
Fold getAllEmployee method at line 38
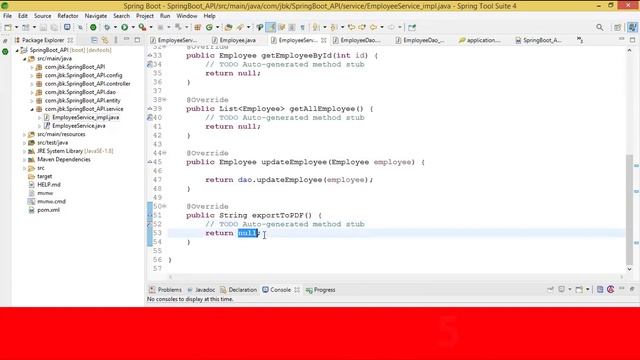165,100
